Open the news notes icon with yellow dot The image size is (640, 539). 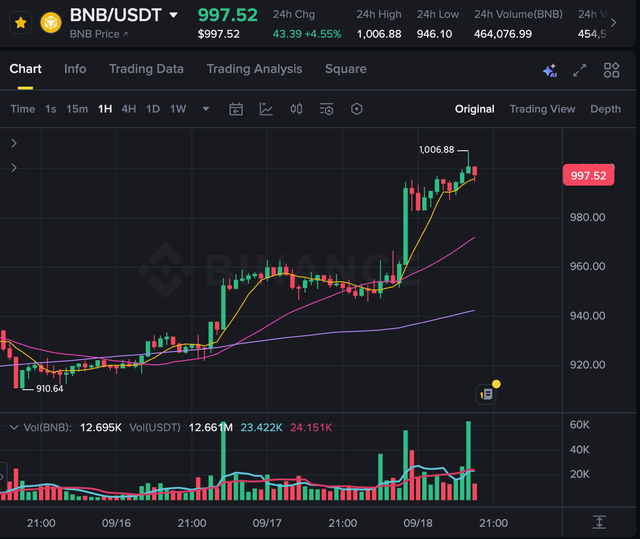(487, 394)
